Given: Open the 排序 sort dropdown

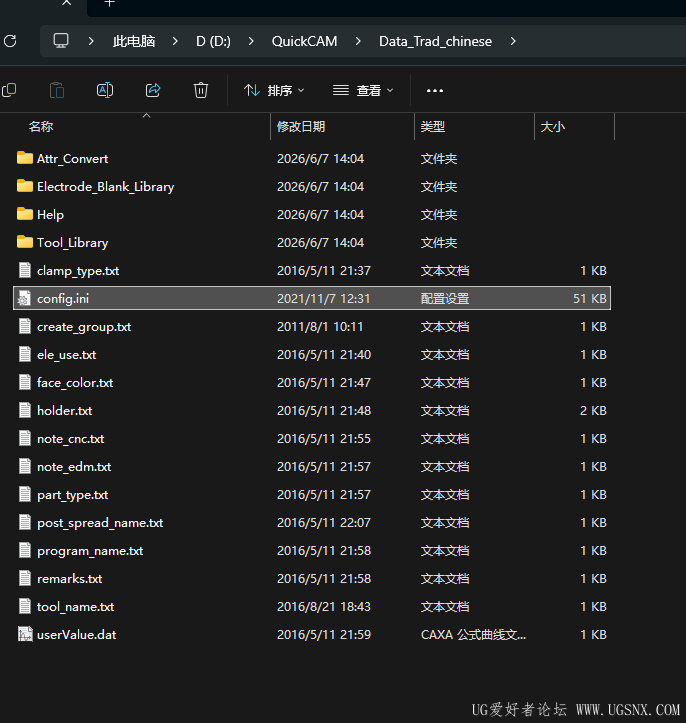Looking at the screenshot, I should 274,90.
